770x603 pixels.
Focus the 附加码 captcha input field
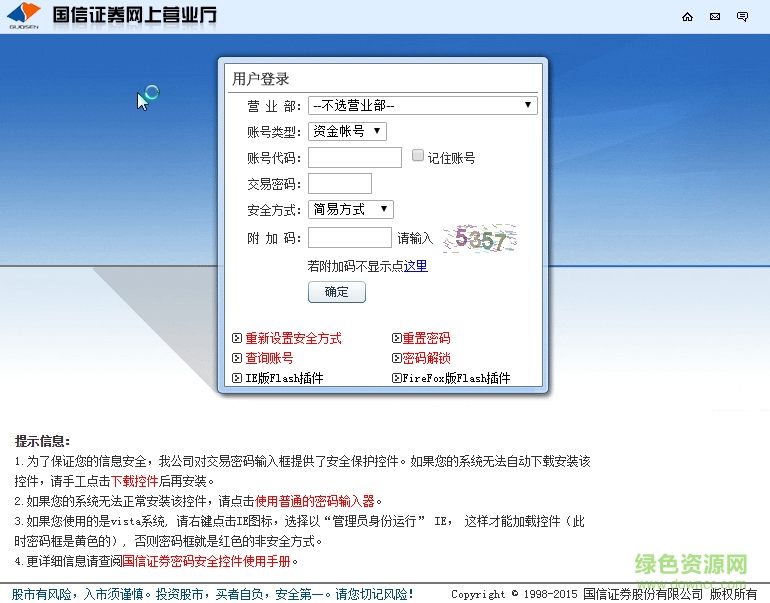(x=350, y=238)
